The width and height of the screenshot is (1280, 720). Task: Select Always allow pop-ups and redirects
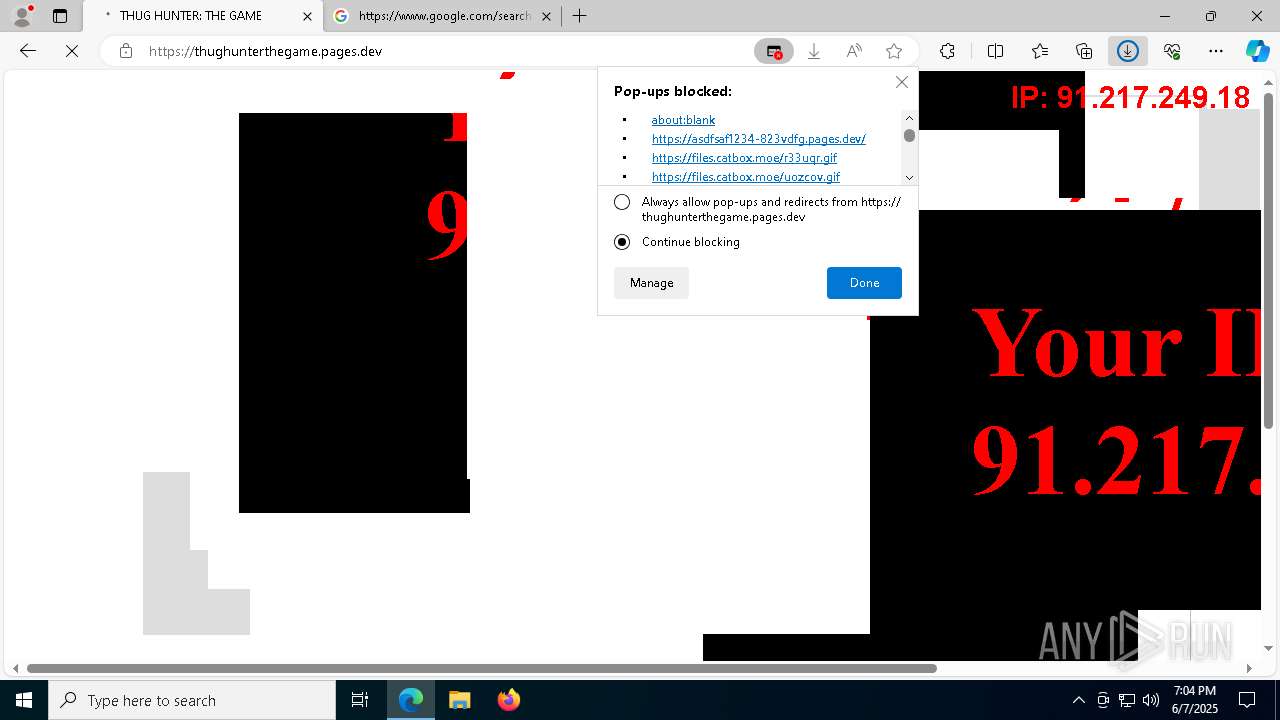(x=622, y=202)
